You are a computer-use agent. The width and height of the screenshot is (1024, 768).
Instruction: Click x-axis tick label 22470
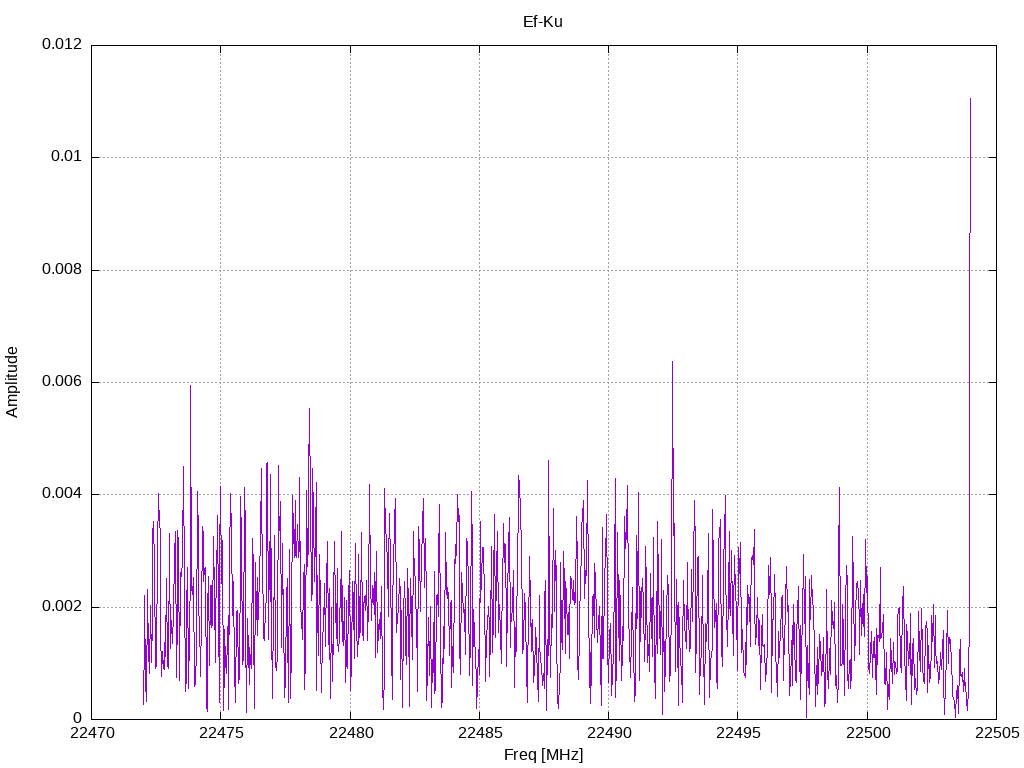92,733
